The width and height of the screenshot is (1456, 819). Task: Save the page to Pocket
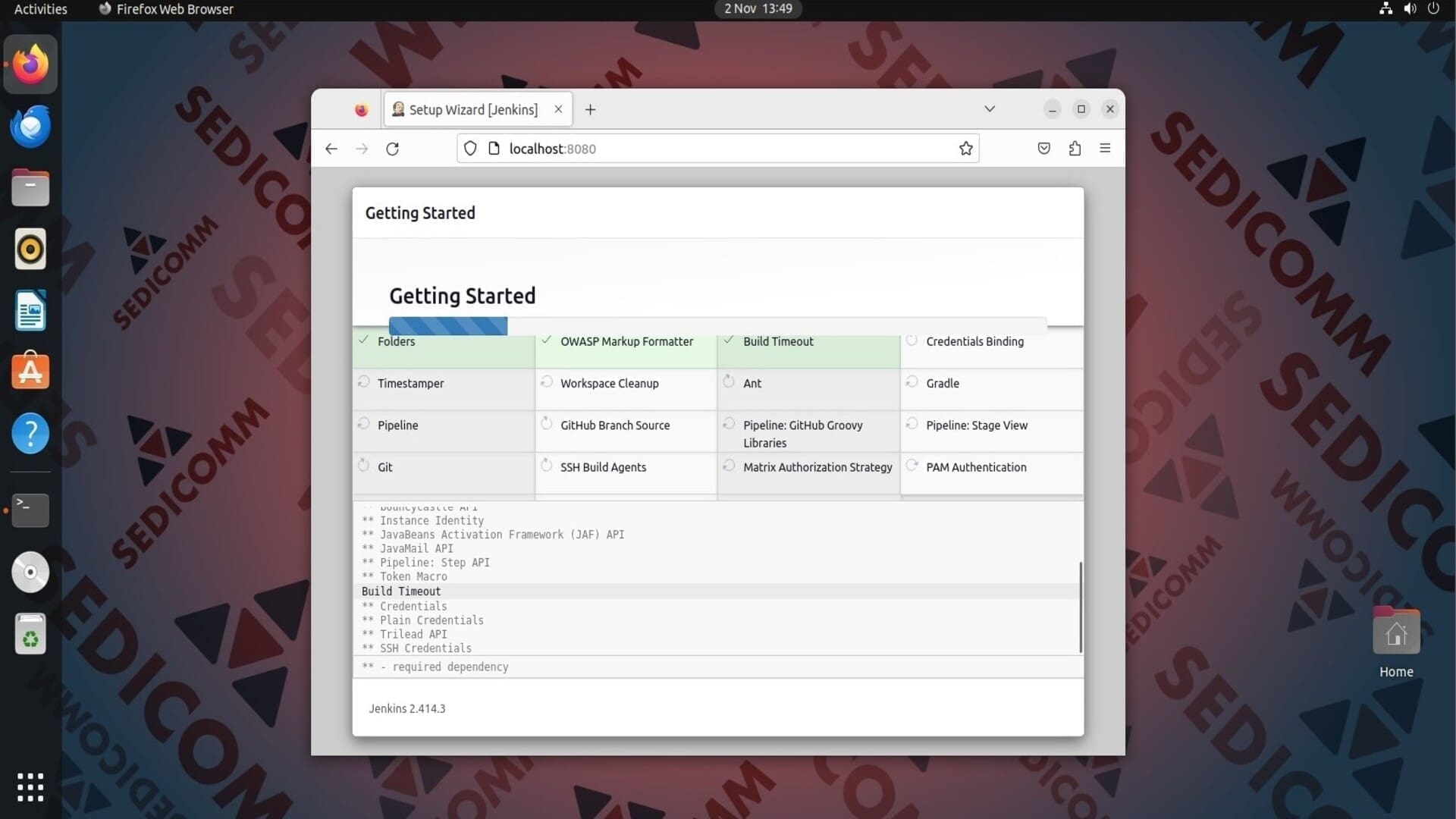1044,149
